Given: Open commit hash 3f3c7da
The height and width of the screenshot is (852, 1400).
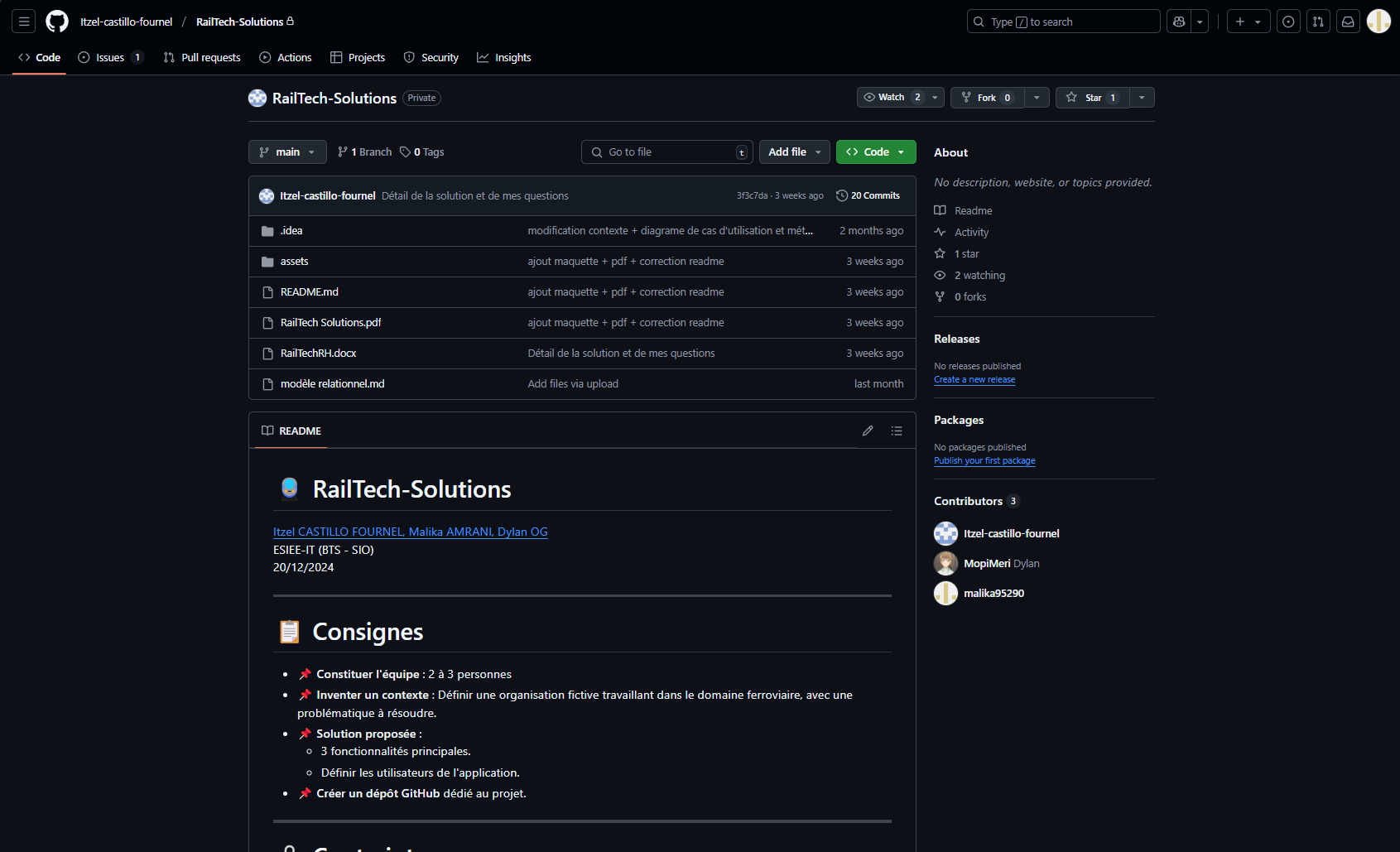Looking at the screenshot, I should tap(752, 196).
